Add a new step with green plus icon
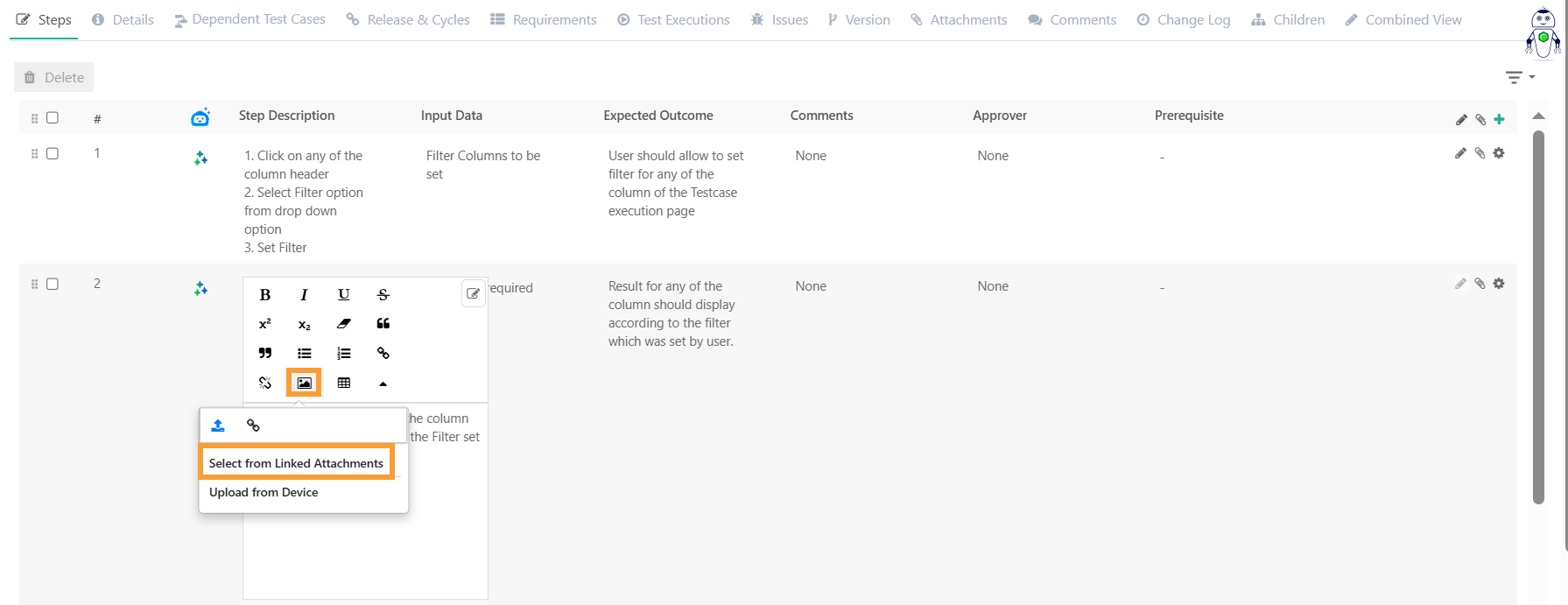Image resolution: width=1568 pixels, height=605 pixels. (x=1499, y=119)
